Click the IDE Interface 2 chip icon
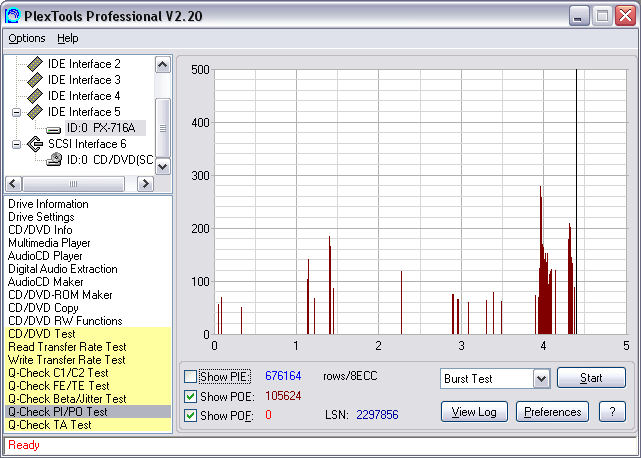Image resolution: width=641 pixels, height=458 pixels. (35, 64)
